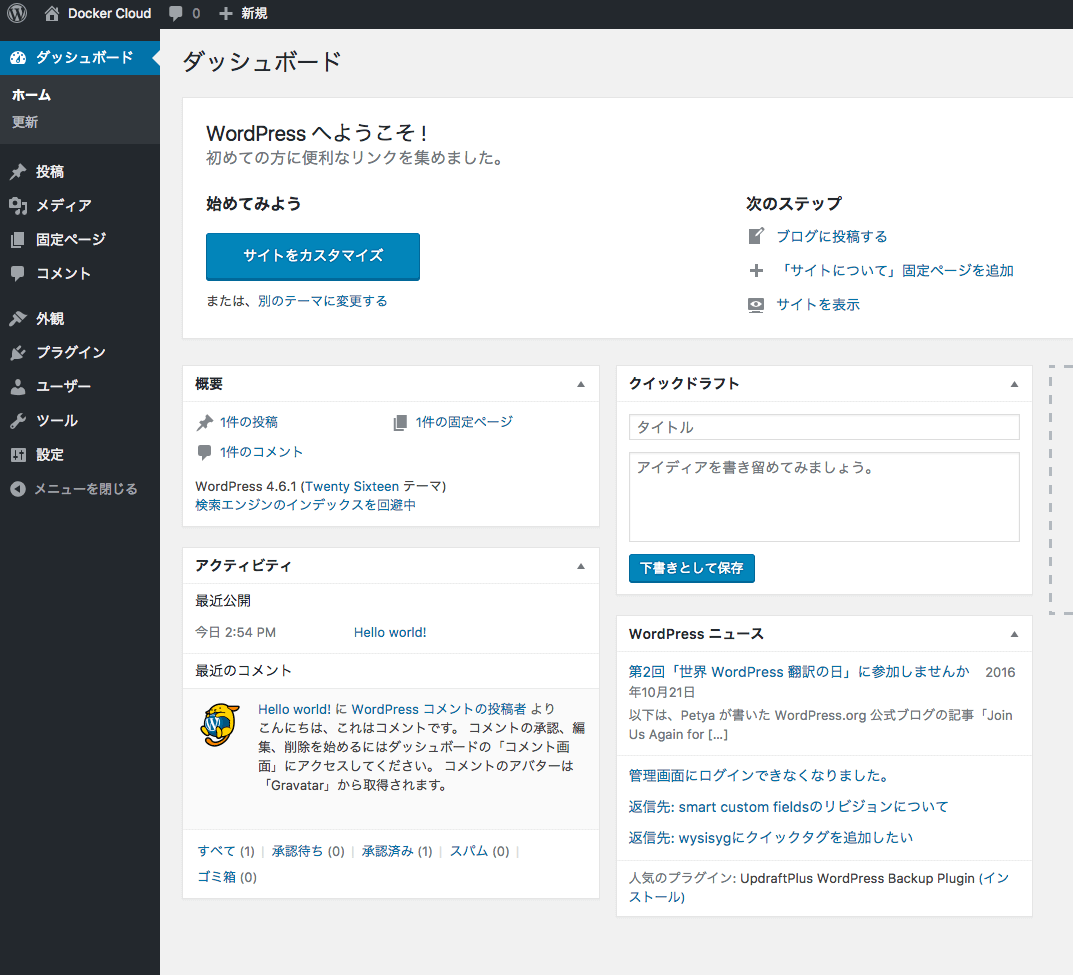
Task: Click the page icon beside 1件の固定ページ
Action: click(400, 423)
